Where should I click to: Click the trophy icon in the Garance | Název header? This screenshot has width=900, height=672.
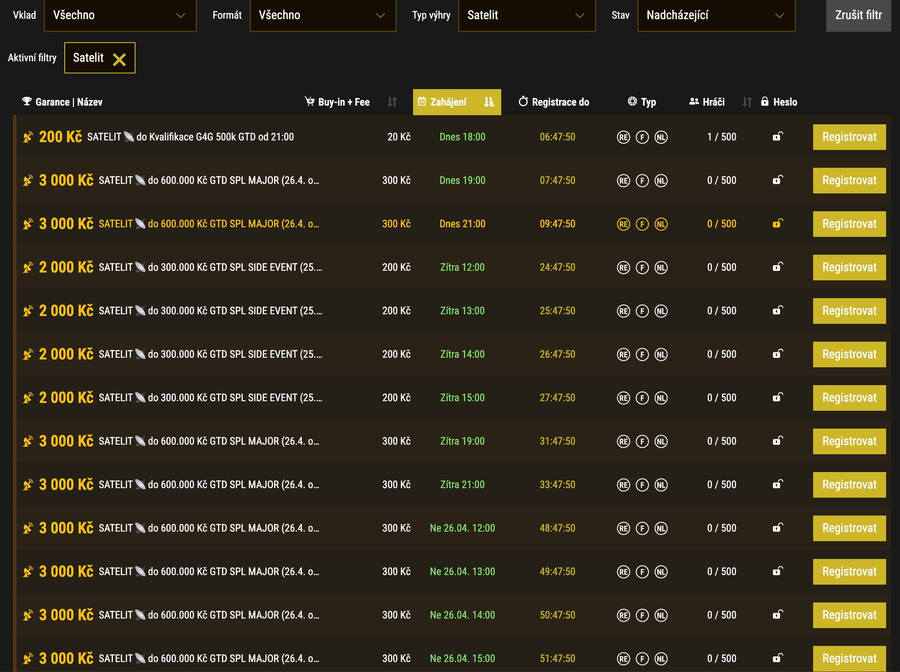tap(25, 101)
